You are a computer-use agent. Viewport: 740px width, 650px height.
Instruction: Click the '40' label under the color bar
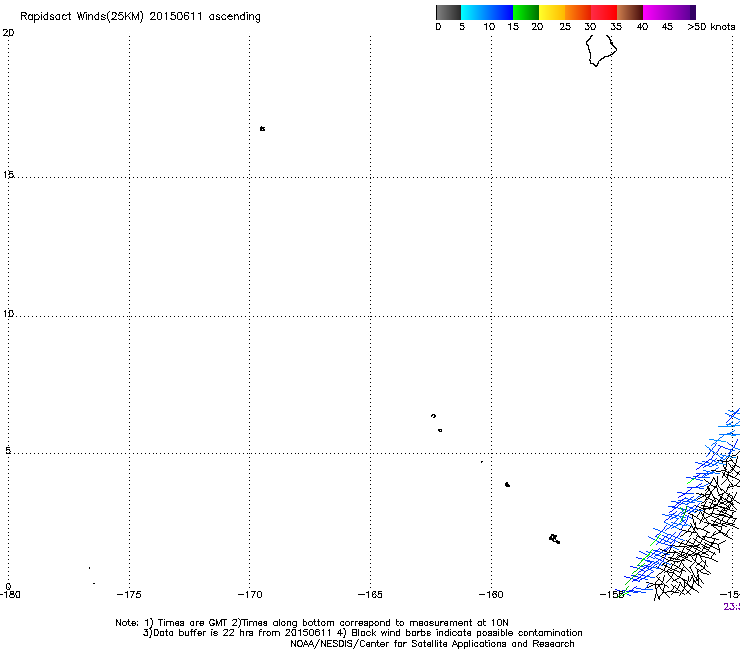642,27
